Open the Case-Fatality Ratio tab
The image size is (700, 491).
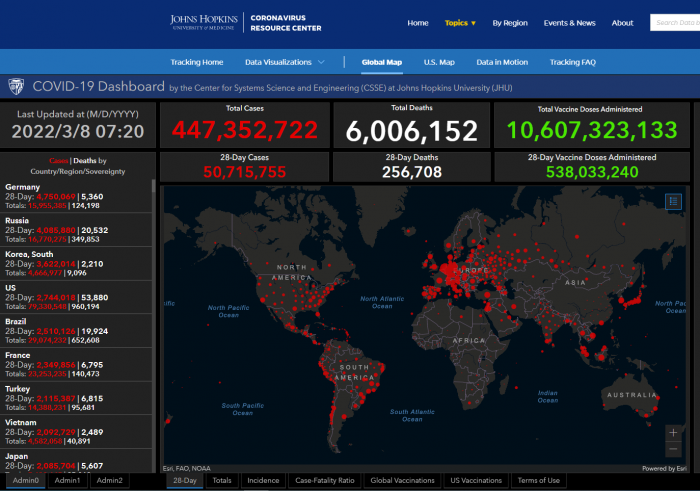[x=325, y=481]
